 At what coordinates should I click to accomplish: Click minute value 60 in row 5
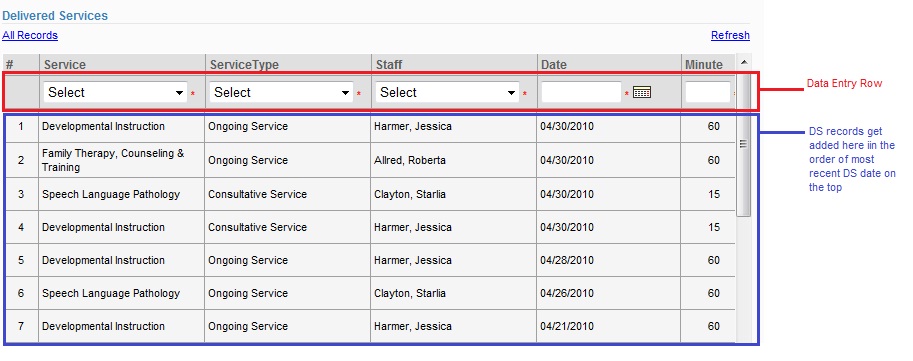tap(714, 260)
